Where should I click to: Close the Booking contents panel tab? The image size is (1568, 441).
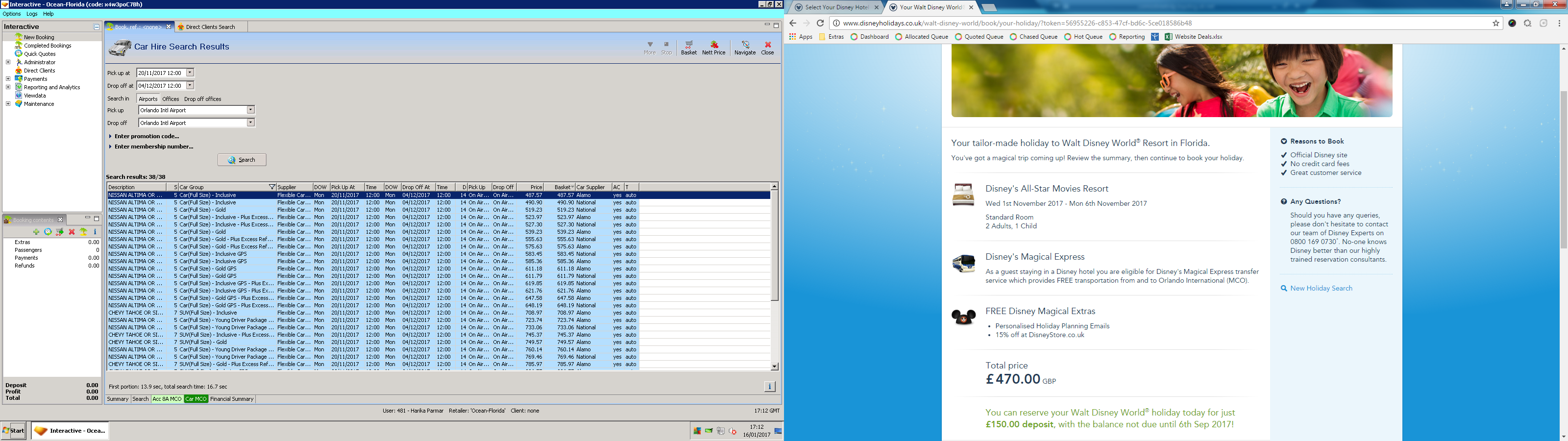(60, 220)
